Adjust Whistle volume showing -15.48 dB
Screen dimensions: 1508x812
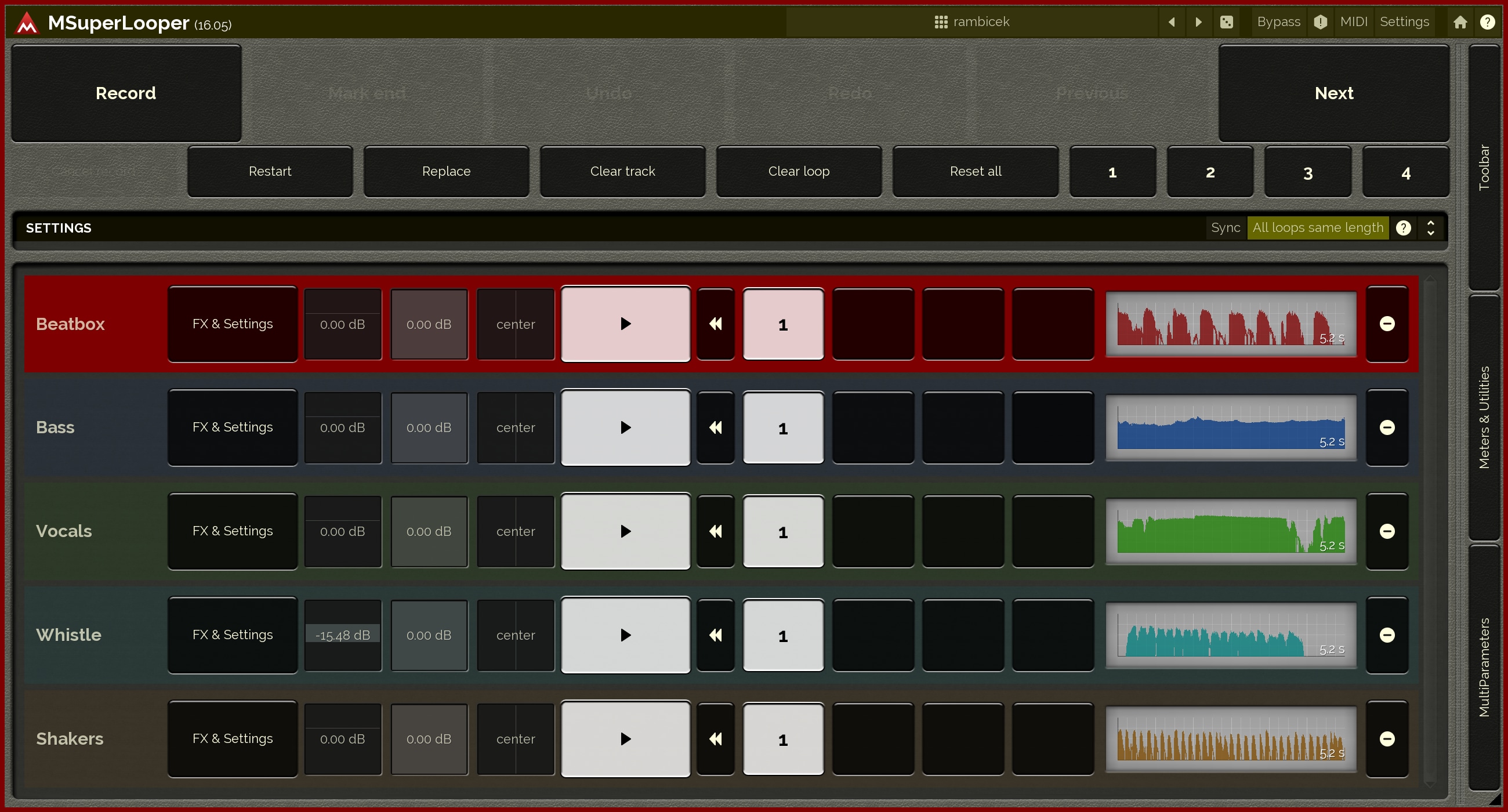pyautogui.click(x=342, y=635)
